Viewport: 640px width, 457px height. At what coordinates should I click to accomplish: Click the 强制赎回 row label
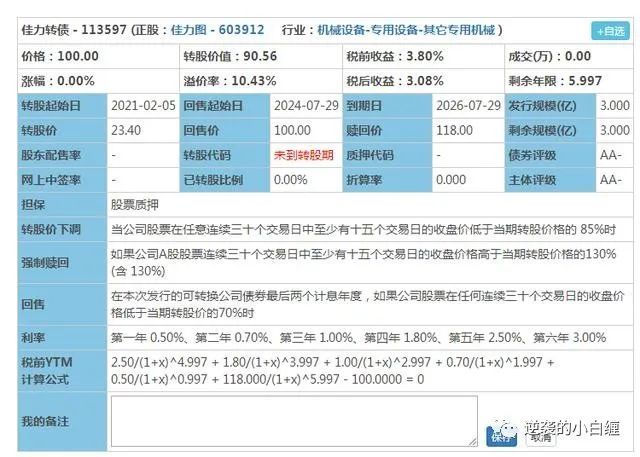(62, 262)
